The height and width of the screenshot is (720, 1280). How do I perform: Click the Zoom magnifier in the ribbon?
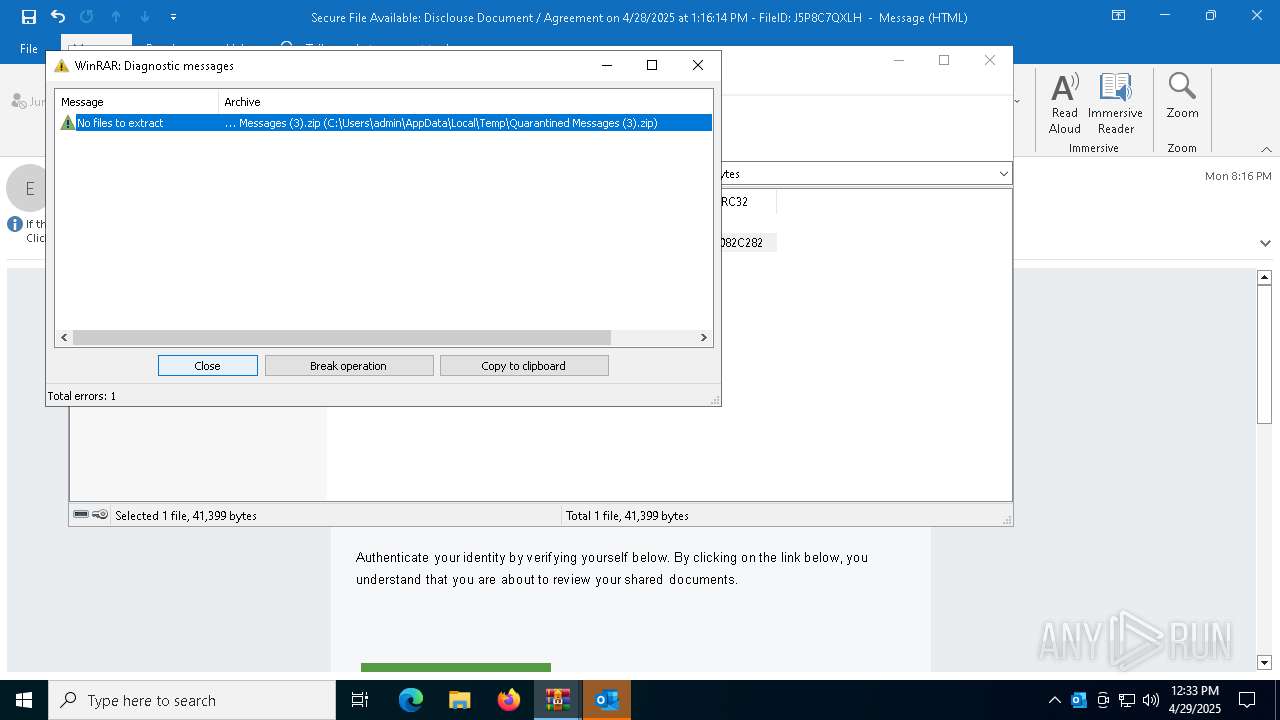(1182, 97)
